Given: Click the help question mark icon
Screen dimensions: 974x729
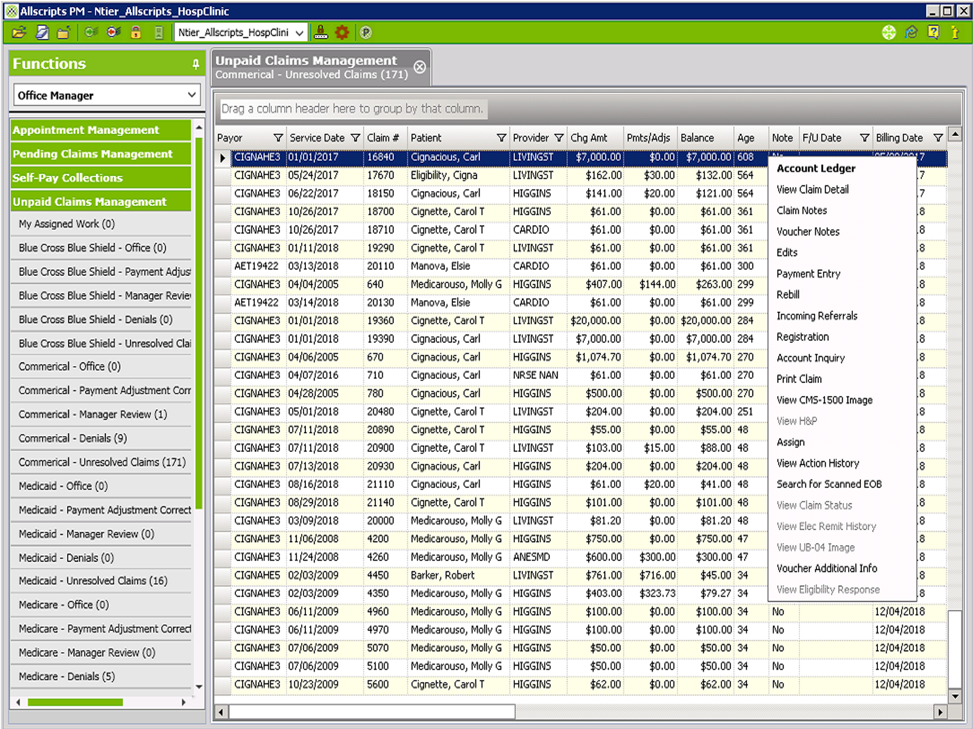Looking at the screenshot, I should (933, 32).
